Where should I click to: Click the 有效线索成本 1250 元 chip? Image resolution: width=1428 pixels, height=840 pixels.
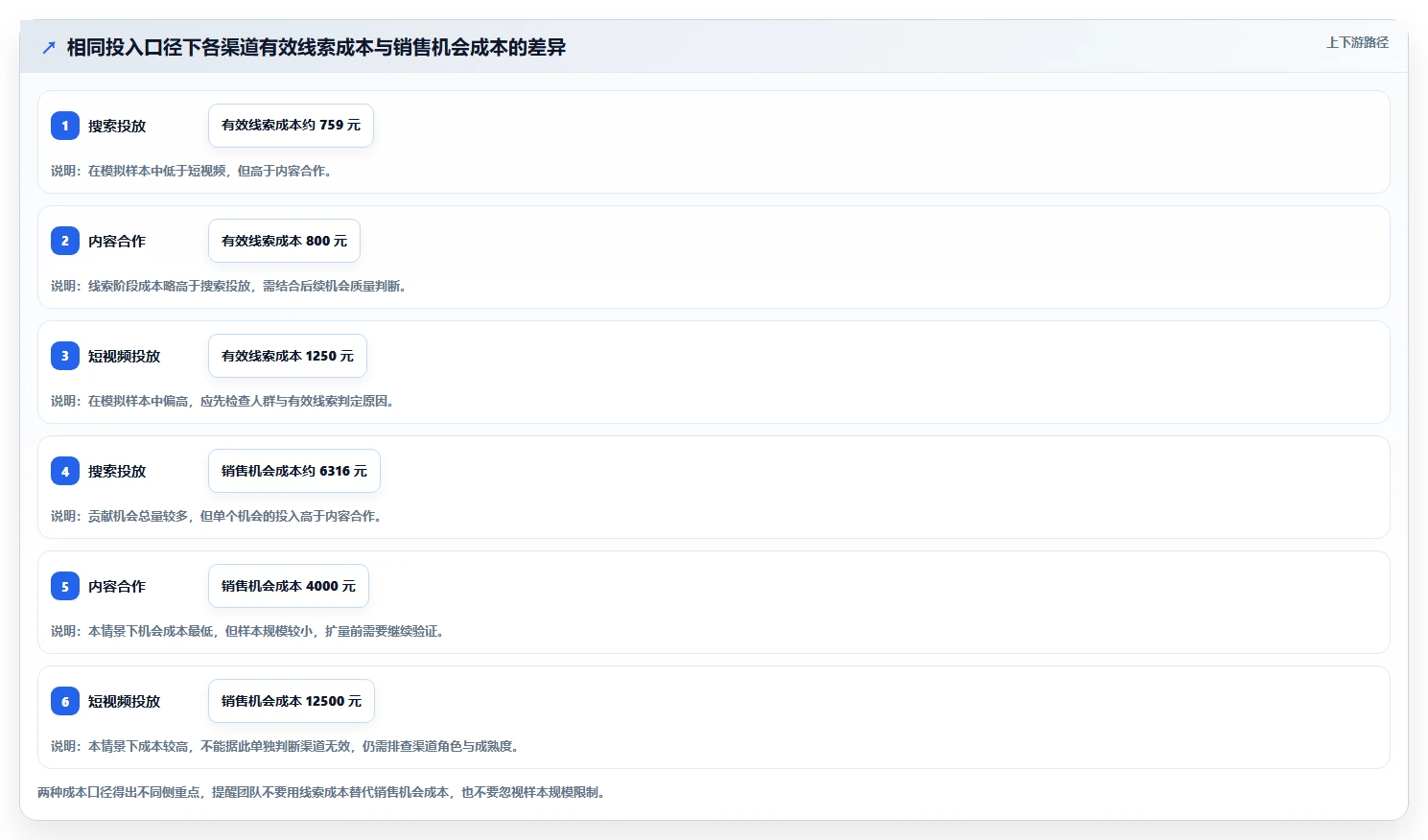pyautogui.click(x=288, y=356)
